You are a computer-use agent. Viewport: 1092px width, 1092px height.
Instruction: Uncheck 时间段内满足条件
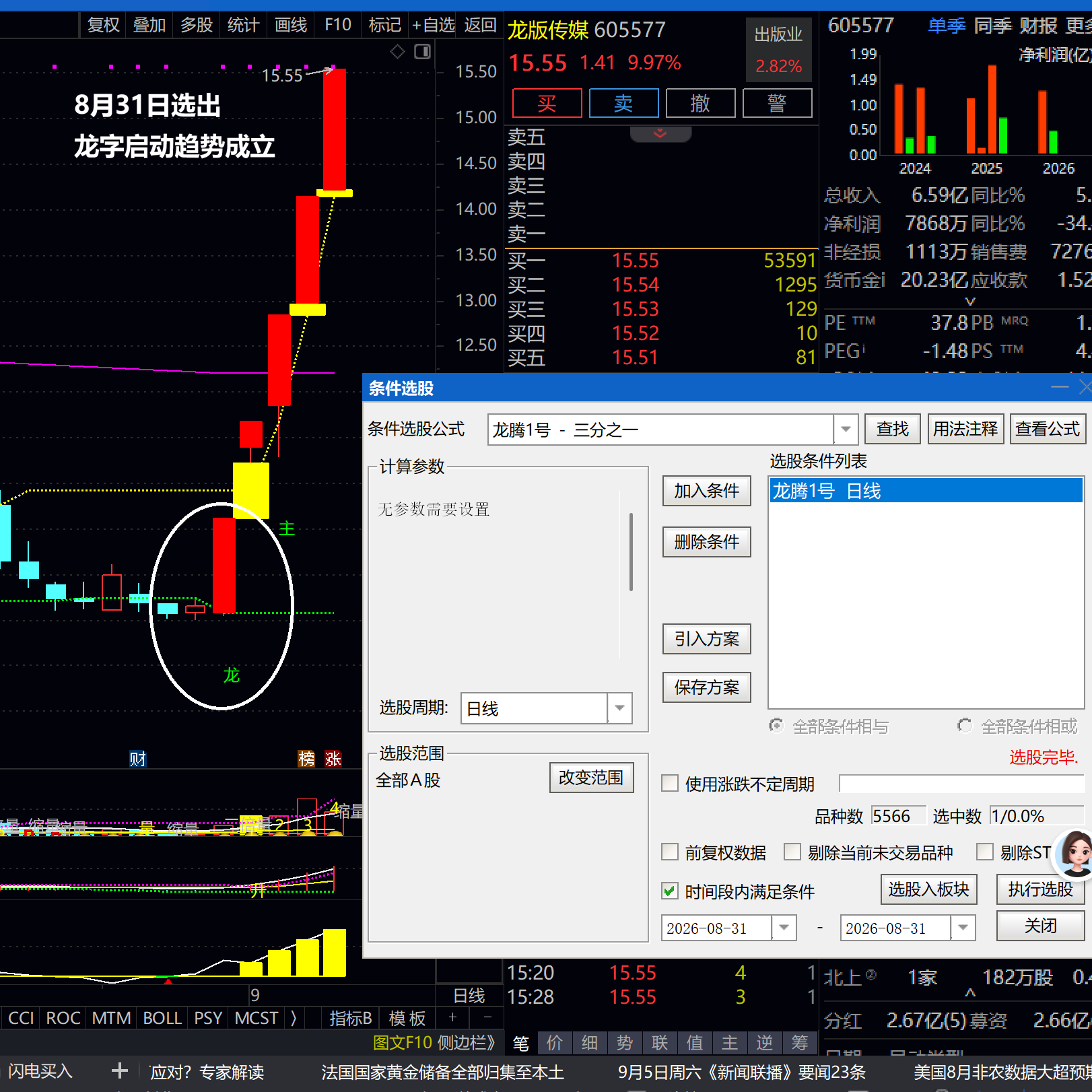[670, 891]
